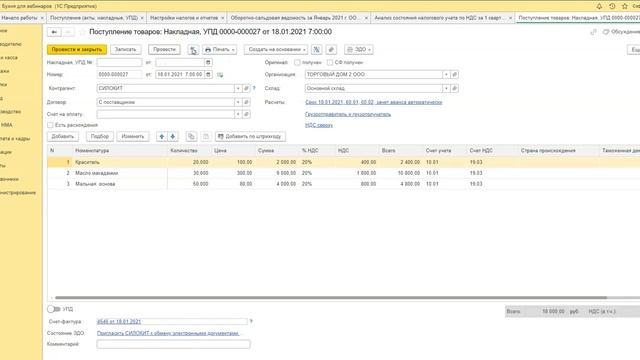Open the Склад record icon
Screen dimensions: 640x360
click(x=454, y=88)
